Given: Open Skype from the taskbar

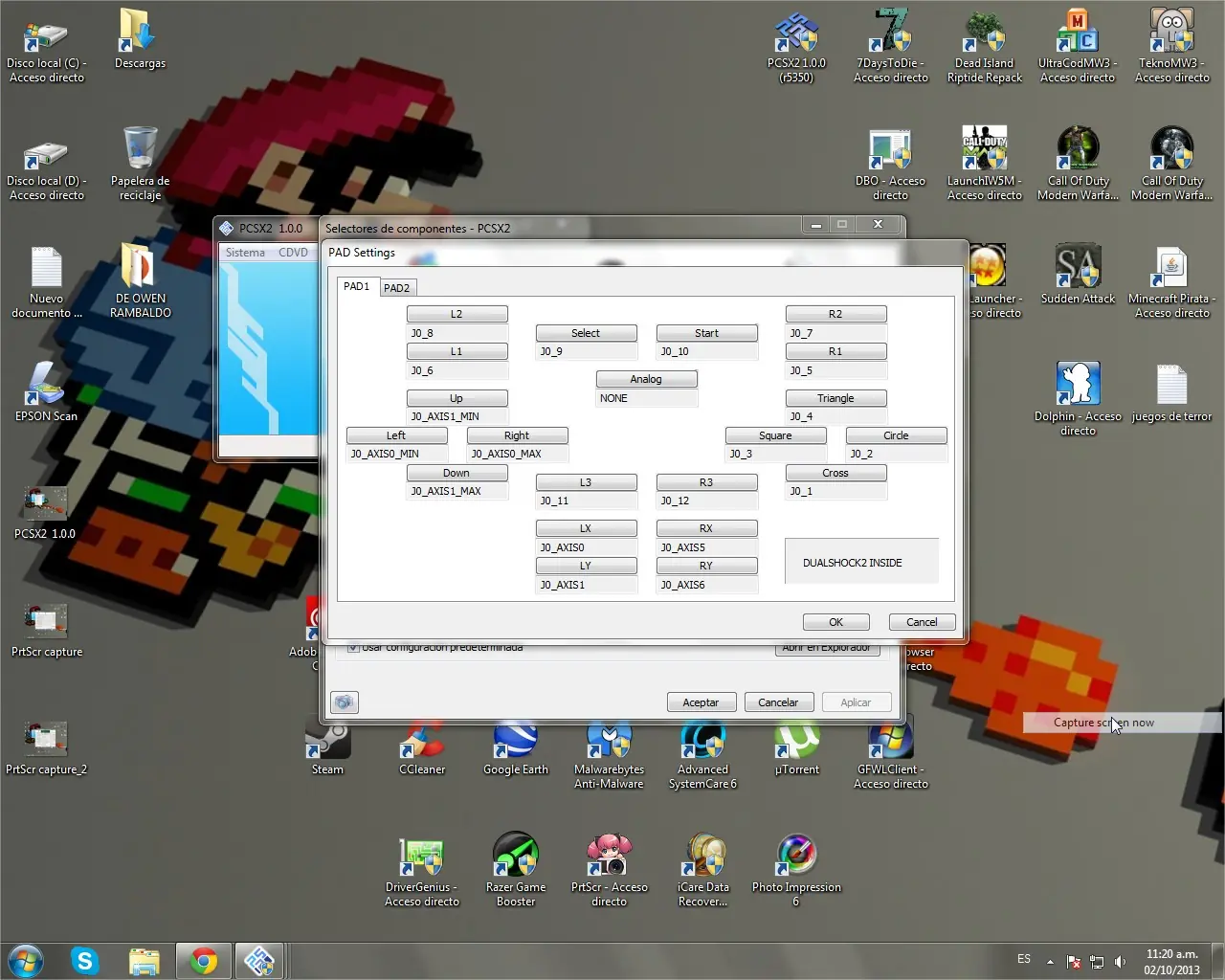Looking at the screenshot, I should 85,961.
